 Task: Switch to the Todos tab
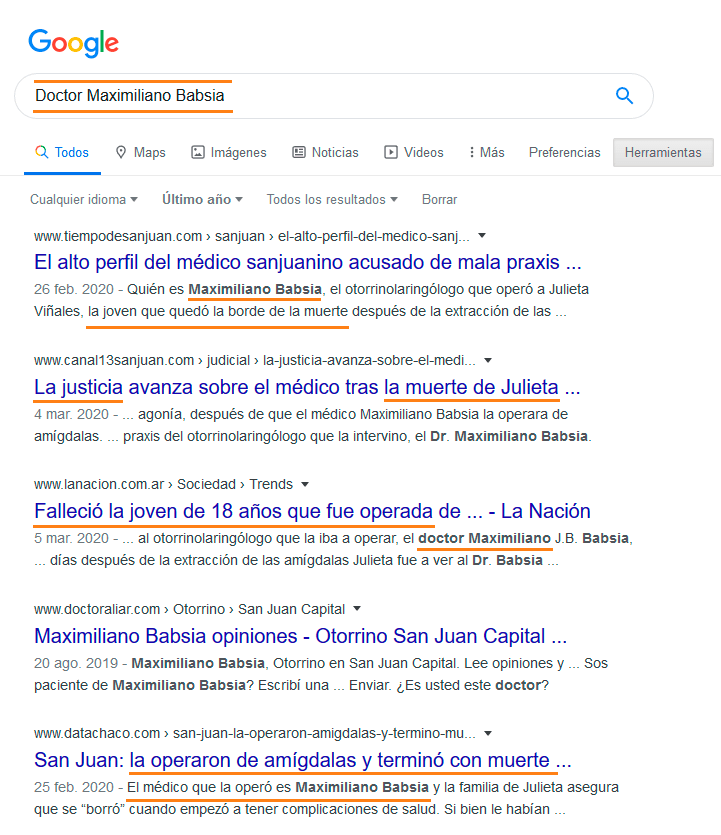tap(62, 152)
